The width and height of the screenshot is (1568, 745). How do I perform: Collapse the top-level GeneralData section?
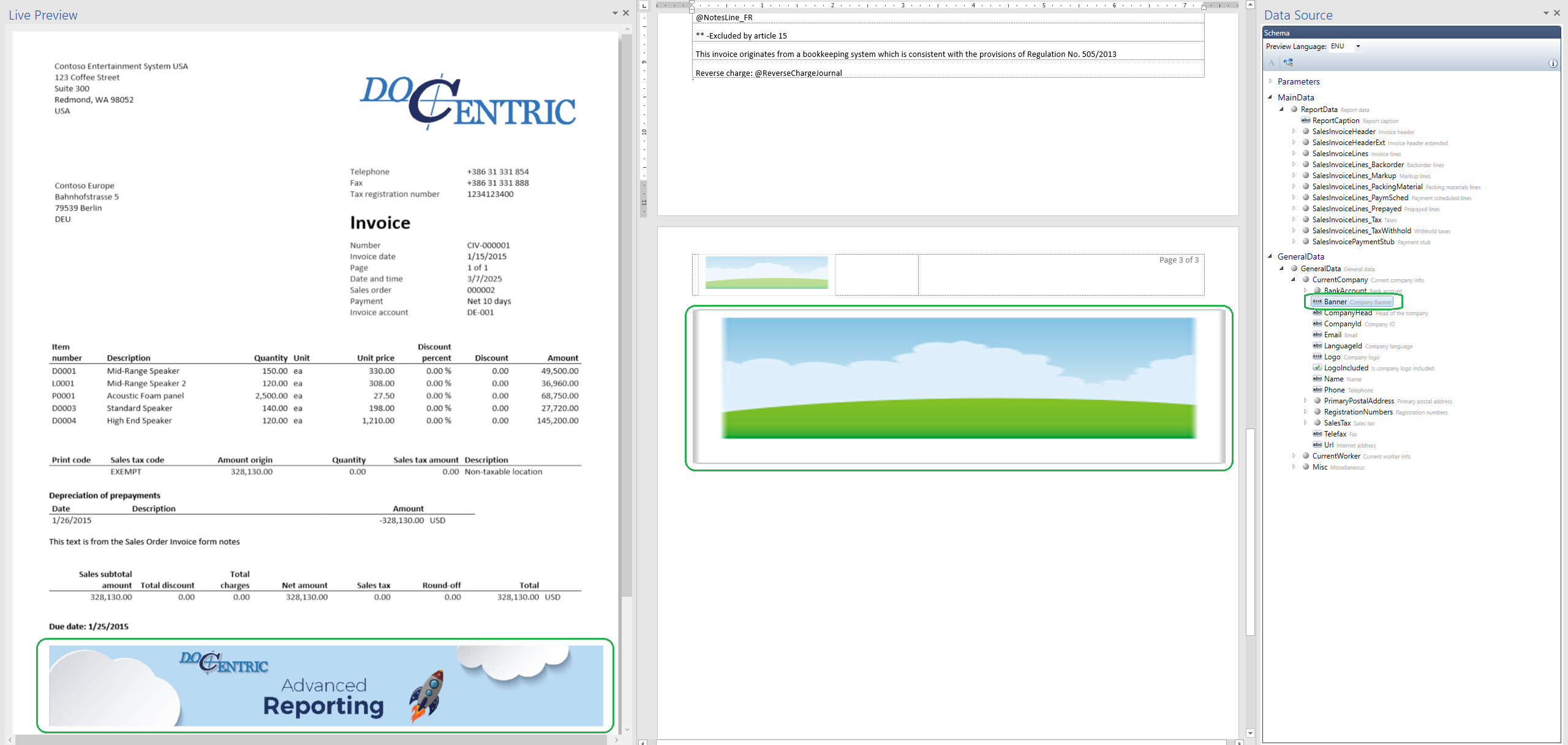1271,256
